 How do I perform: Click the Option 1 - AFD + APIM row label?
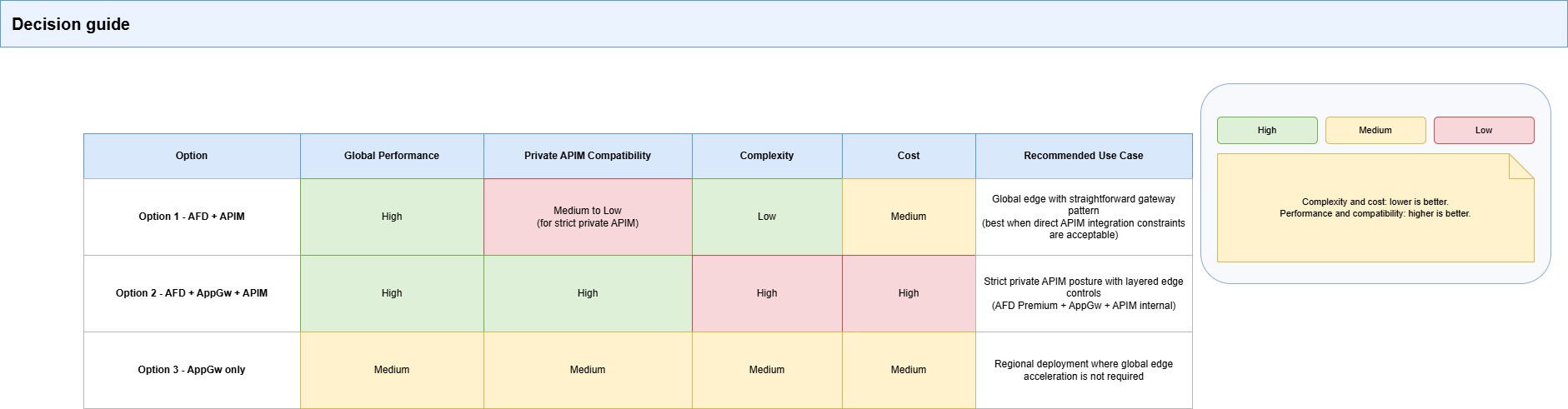[192, 217]
